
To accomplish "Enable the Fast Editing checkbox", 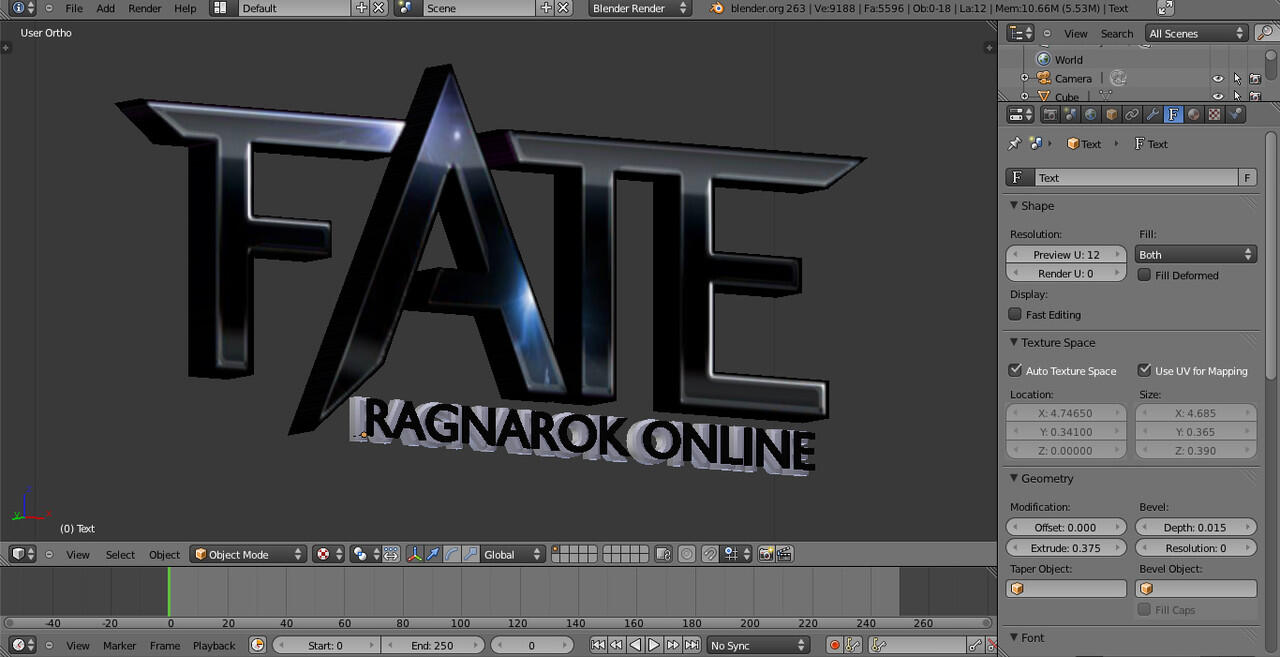I will click(1015, 314).
